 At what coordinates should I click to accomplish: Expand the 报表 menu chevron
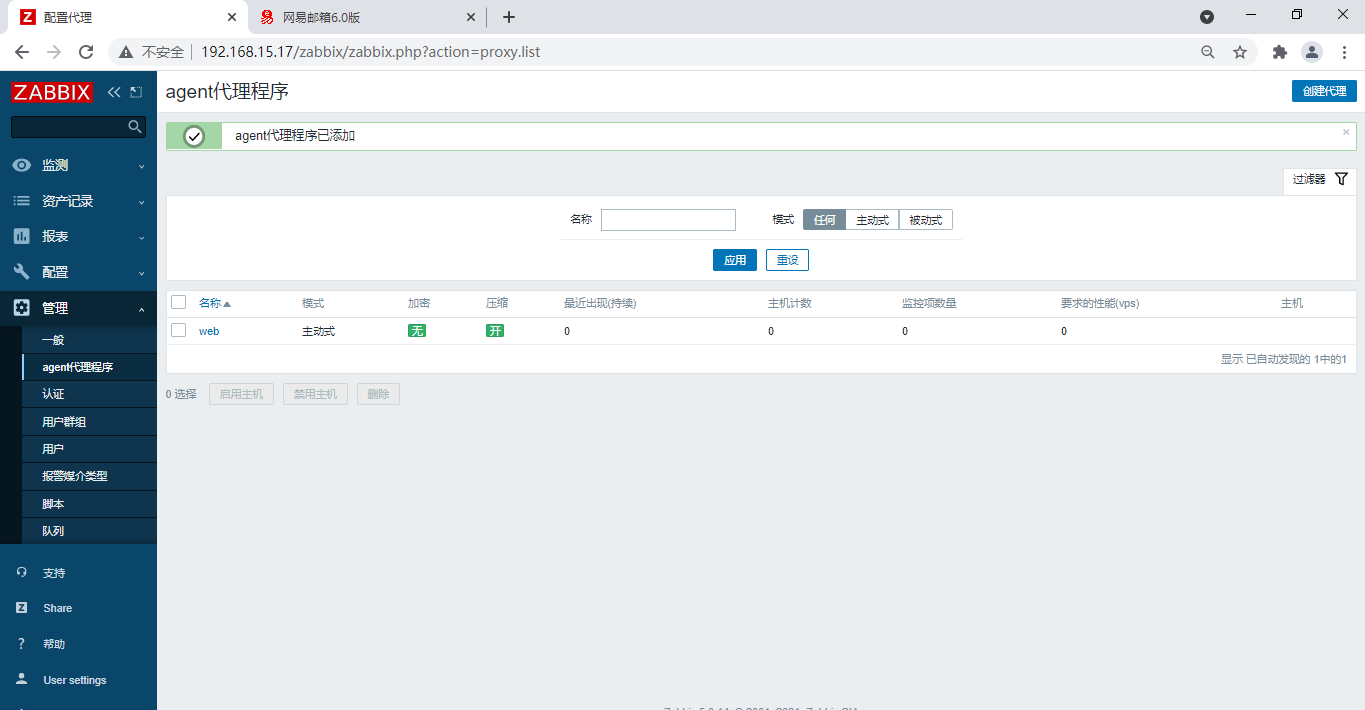(x=141, y=237)
